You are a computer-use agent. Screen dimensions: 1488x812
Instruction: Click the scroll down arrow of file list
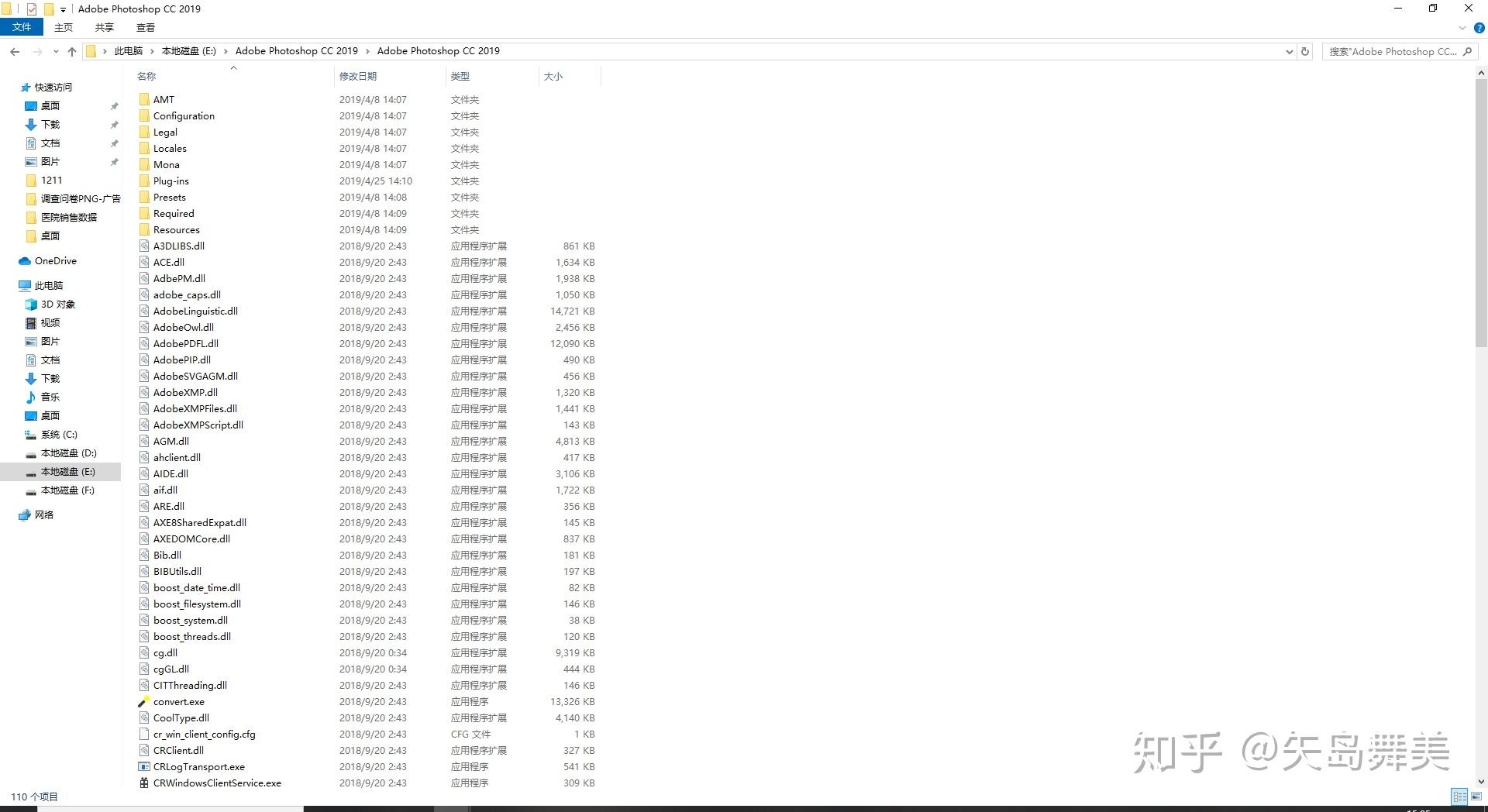click(x=1481, y=782)
